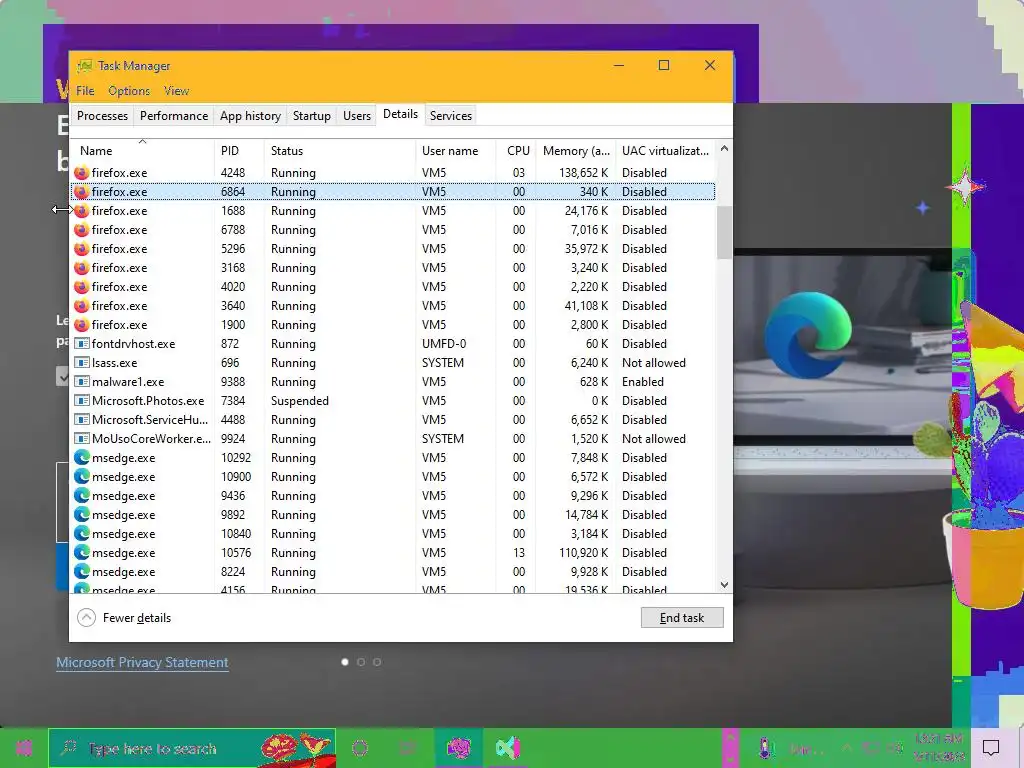Image resolution: width=1024 pixels, height=768 pixels.
Task: Select firefox.exe row with PID 4248
Action: [393, 172]
